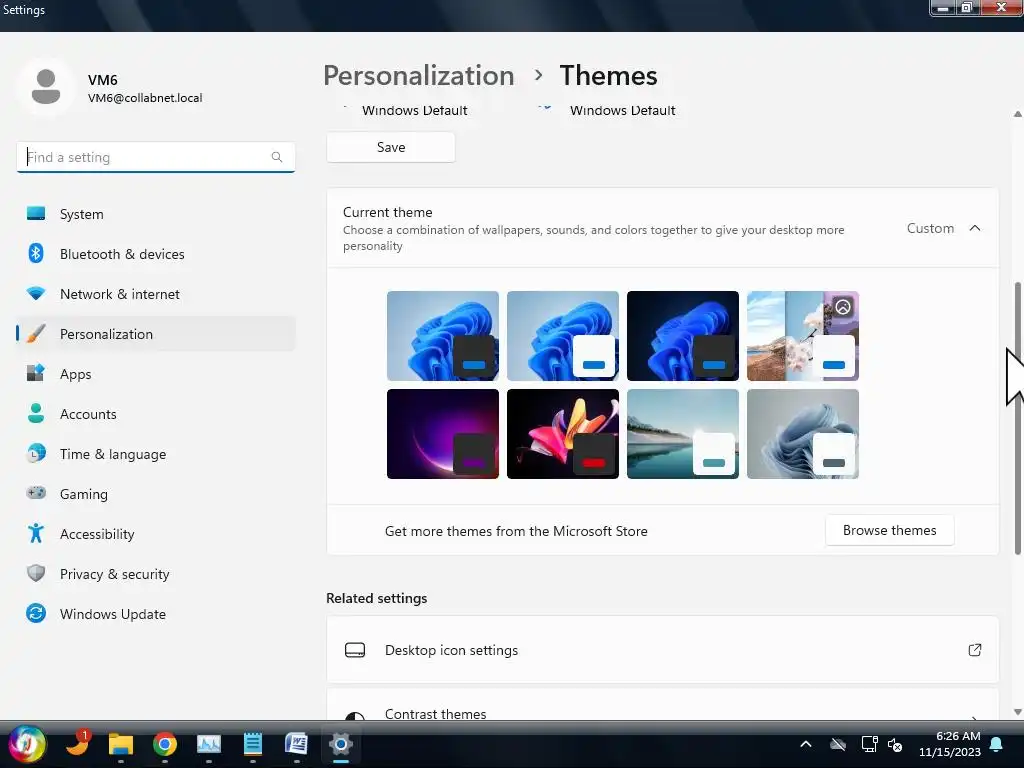Image resolution: width=1024 pixels, height=768 pixels.
Task: Click the notification bell in system tray
Action: click(997, 744)
